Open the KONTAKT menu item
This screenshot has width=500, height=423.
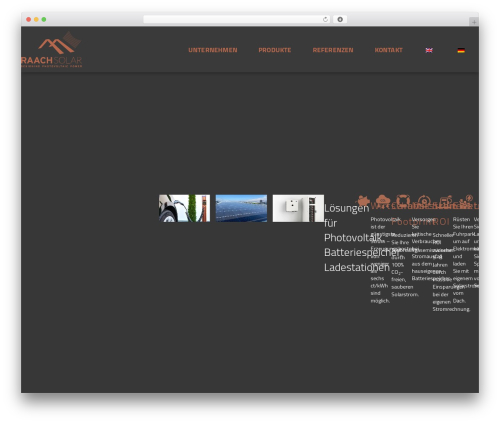pos(388,50)
